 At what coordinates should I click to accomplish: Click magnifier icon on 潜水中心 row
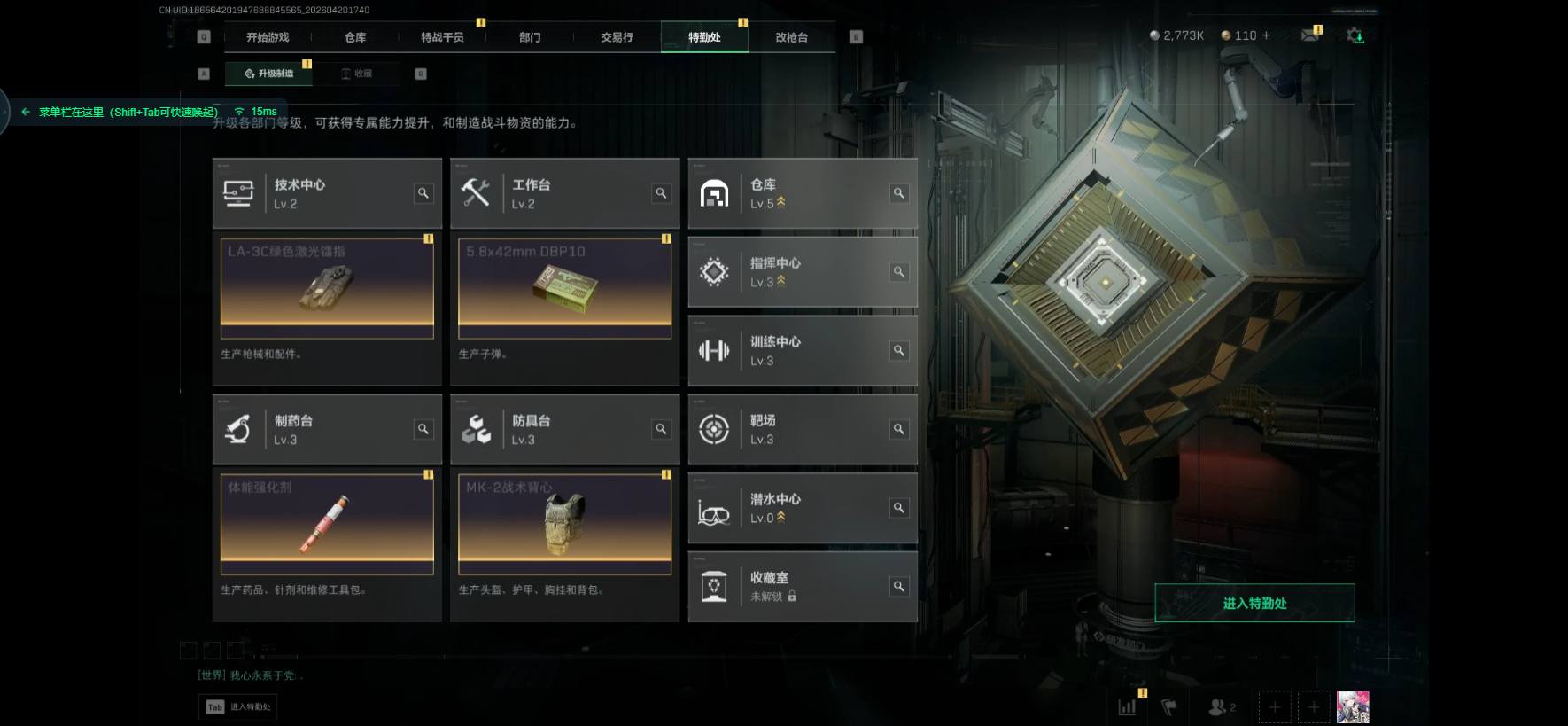pos(898,508)
